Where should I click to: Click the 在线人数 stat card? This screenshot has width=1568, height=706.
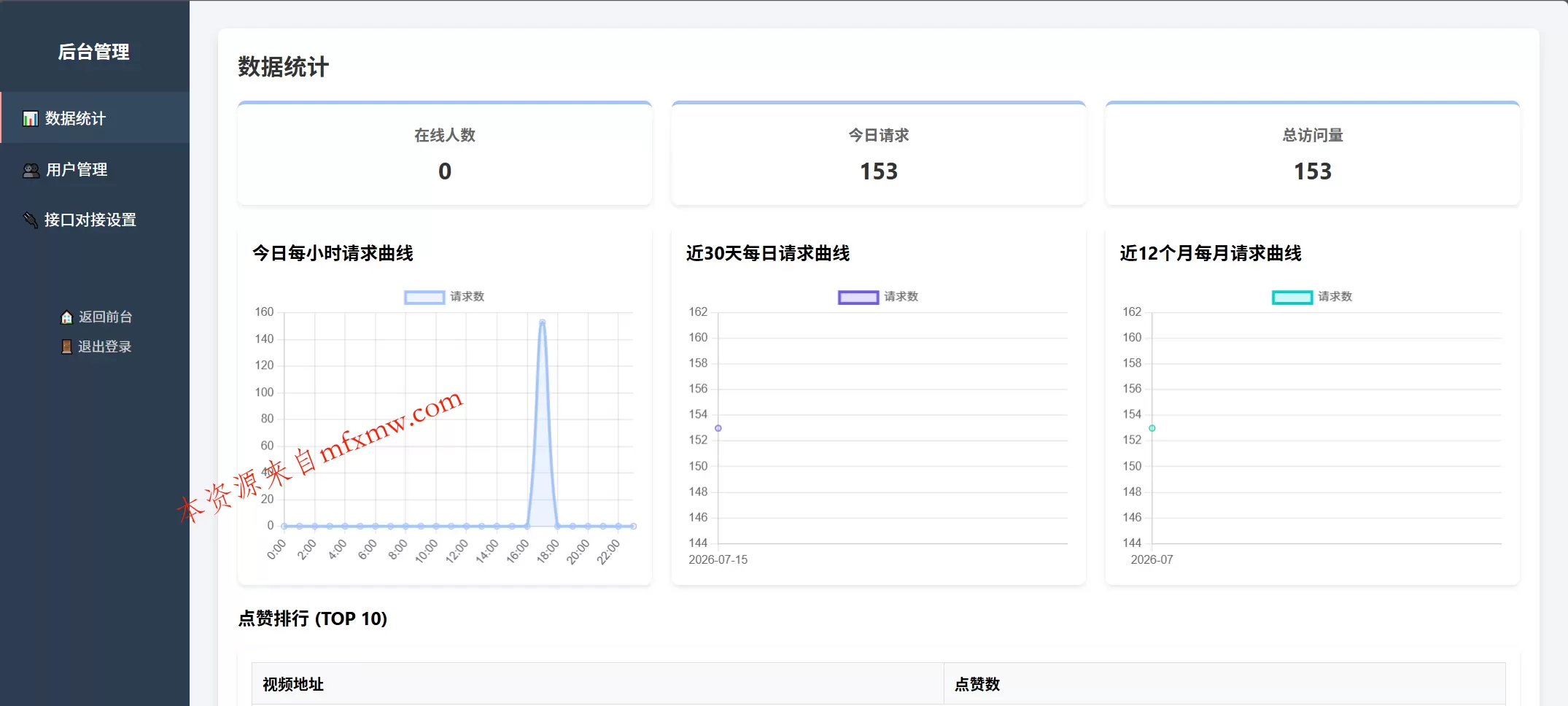445,153
